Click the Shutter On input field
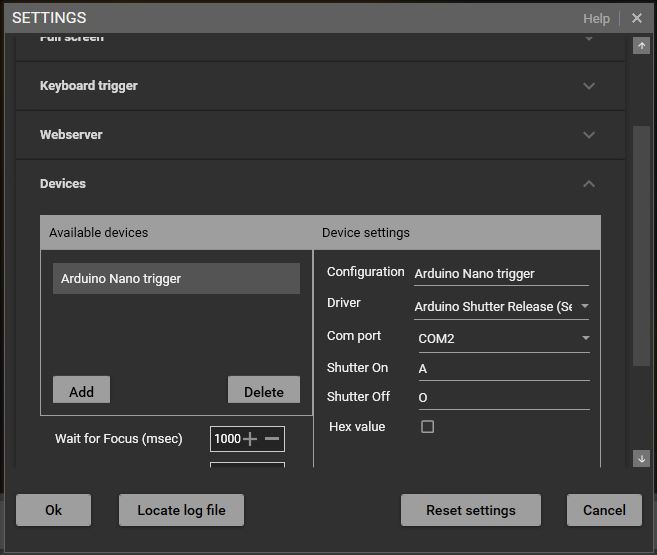The image size is (657, 555). click(x=502, y=368)
